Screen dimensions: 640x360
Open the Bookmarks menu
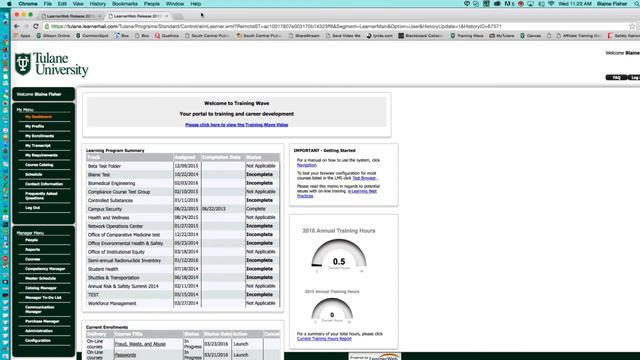125,4
